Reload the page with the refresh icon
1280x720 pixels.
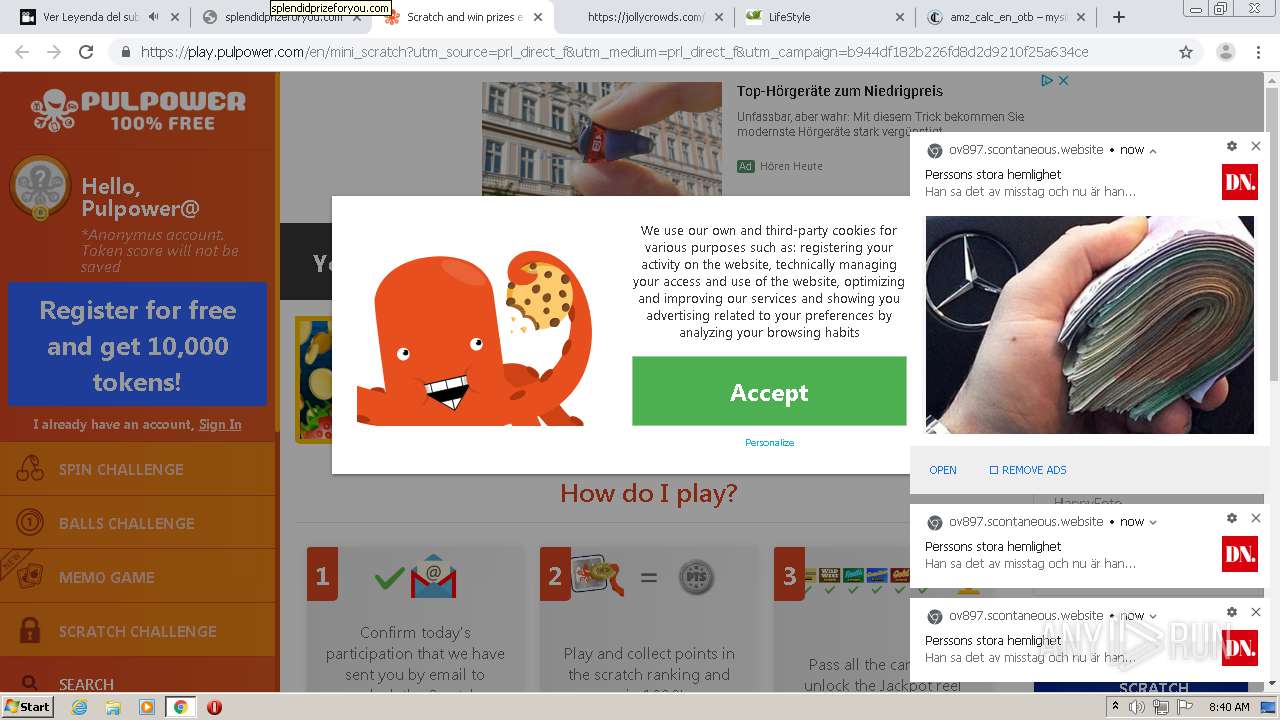point(86,52)
